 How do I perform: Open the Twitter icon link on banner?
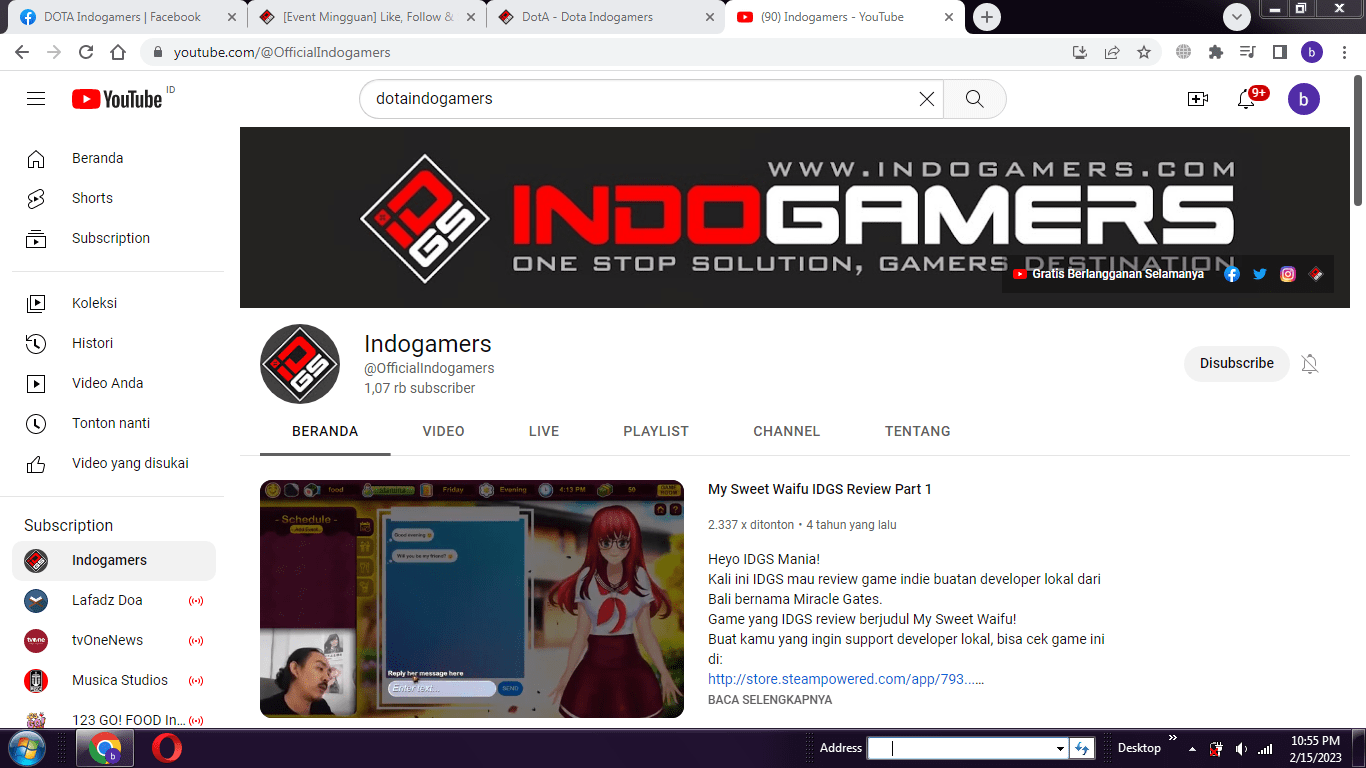pyautogui.click(x=1260, y=274)
